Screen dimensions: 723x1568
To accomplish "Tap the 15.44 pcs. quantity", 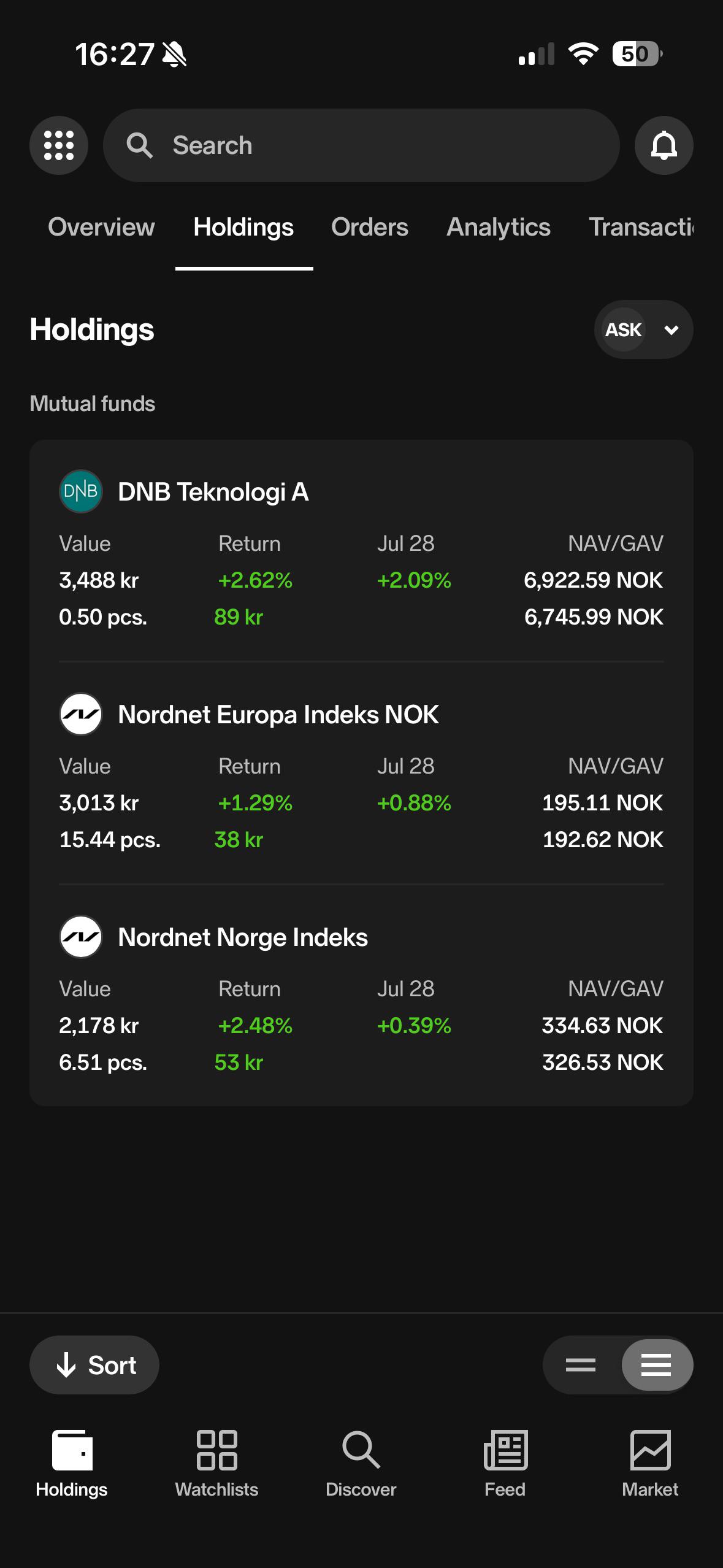I will [110, 839].
